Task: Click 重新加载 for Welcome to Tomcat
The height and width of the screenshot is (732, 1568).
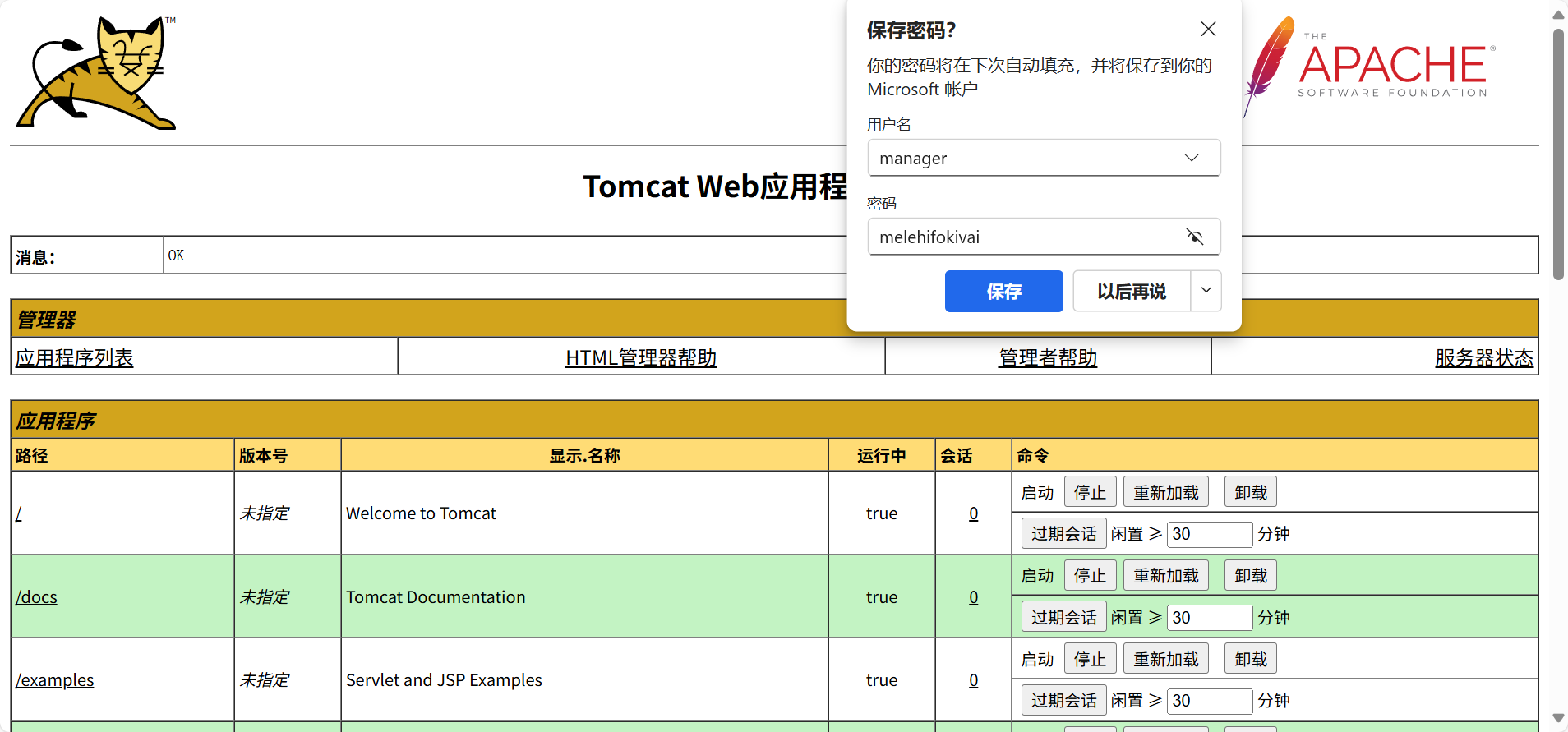Action: (x=1166, y=492)
